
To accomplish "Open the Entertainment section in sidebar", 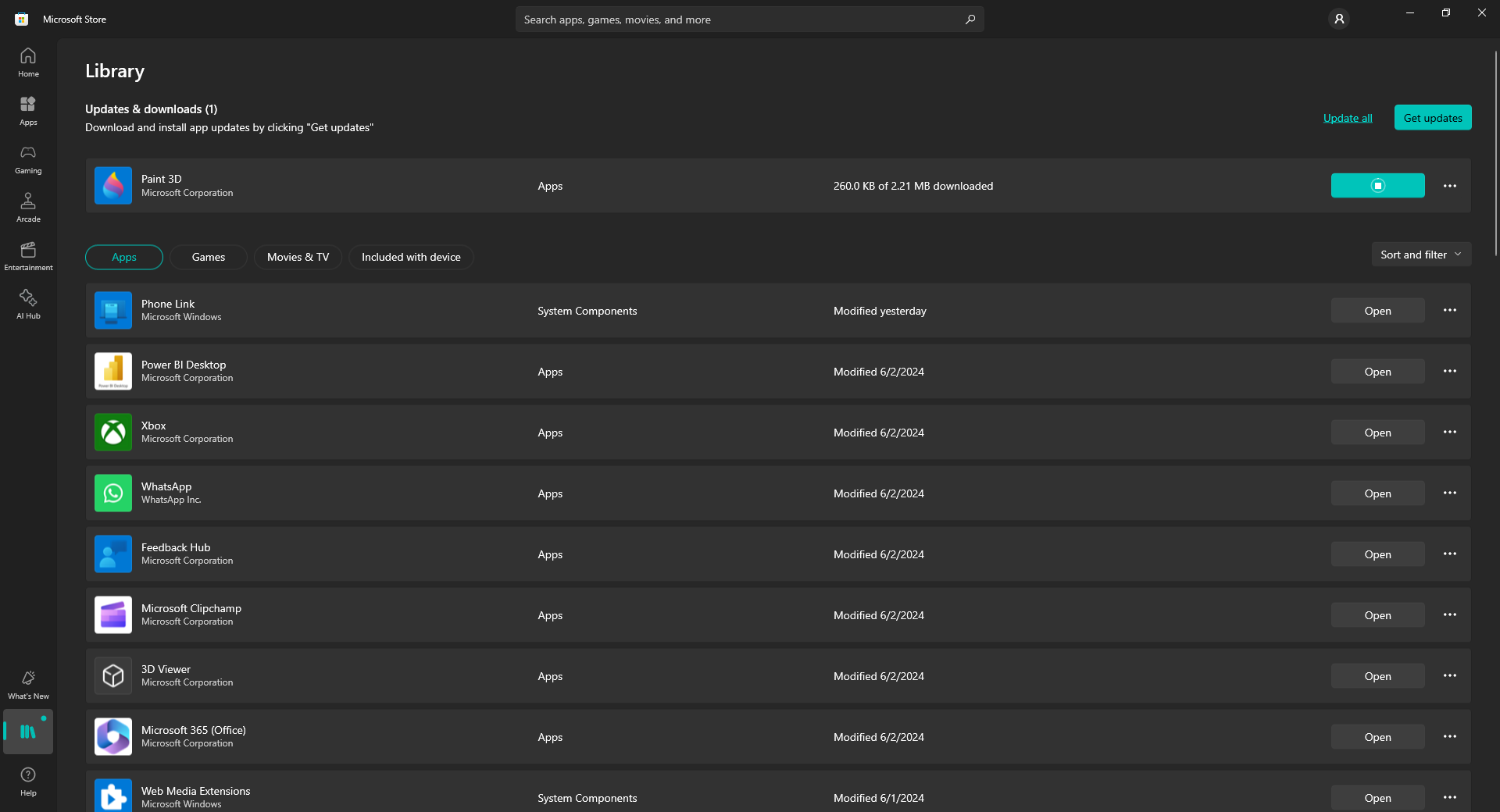I will point(28,256).
